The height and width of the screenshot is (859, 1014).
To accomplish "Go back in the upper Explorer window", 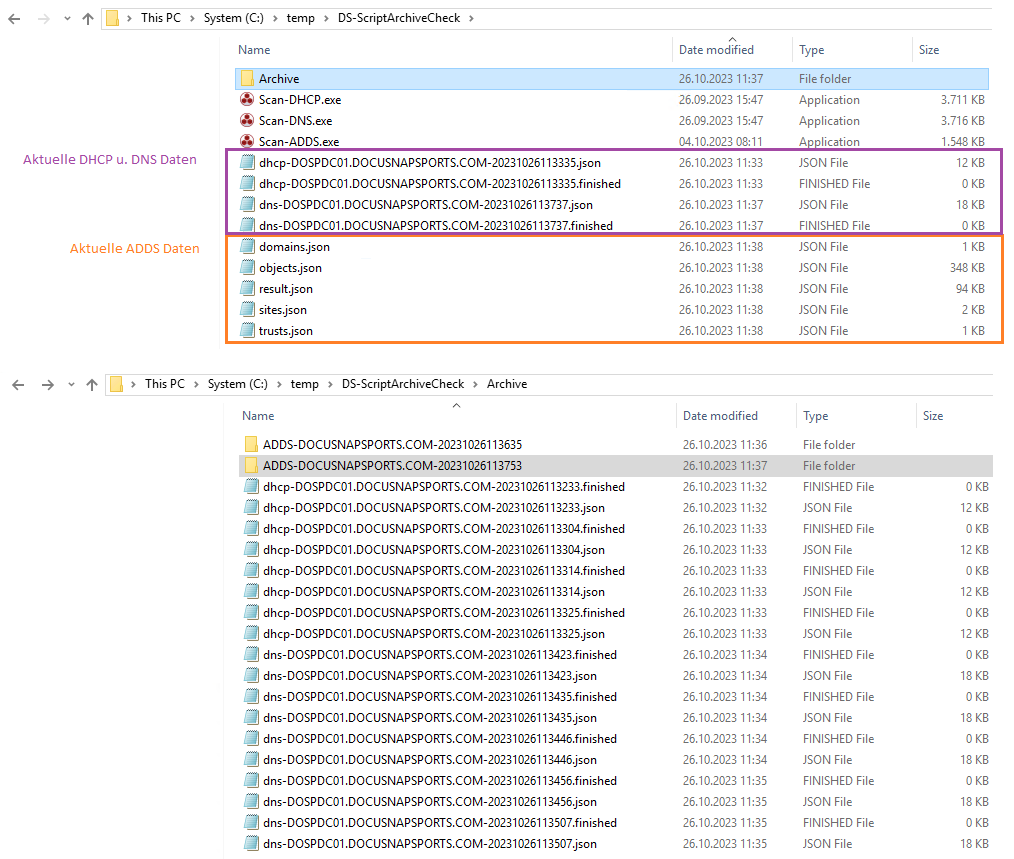I will coord(14,19).
